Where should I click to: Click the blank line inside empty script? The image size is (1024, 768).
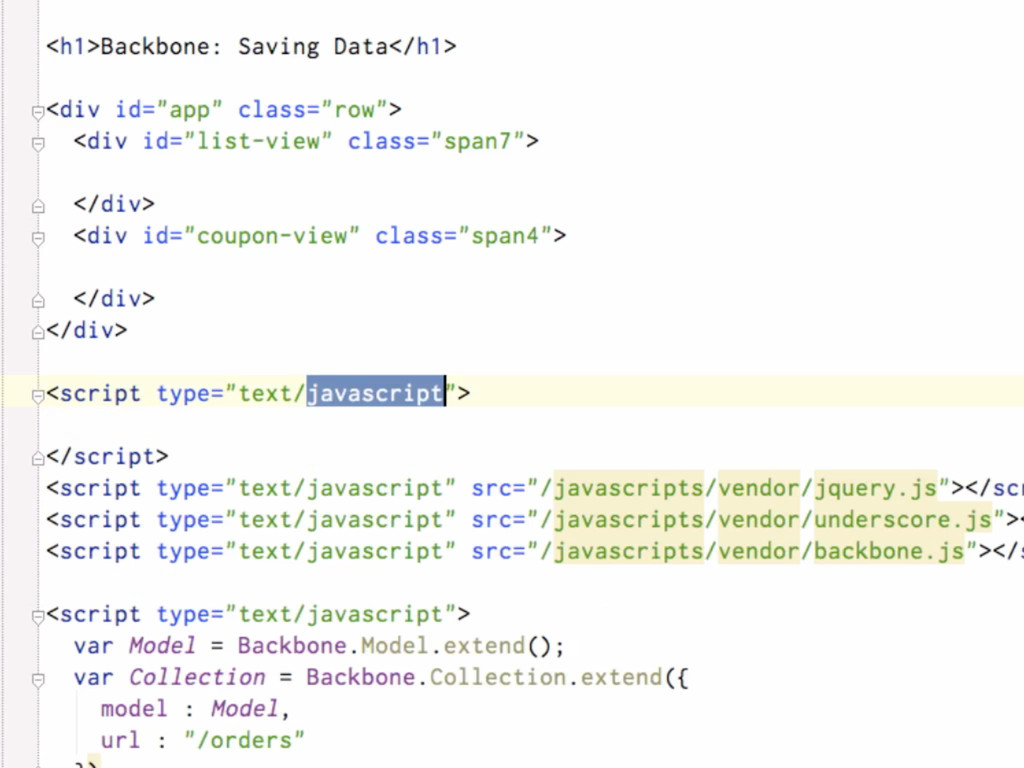point(512,424)
